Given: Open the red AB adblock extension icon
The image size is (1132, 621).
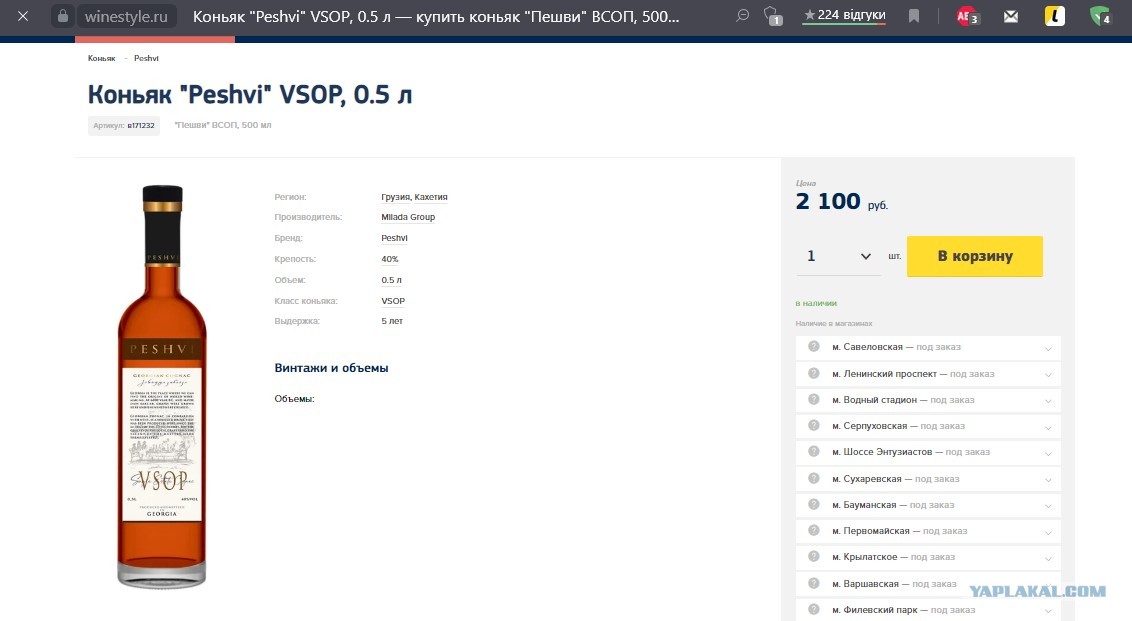Looking at the screenshot, I should pos(967,16).
